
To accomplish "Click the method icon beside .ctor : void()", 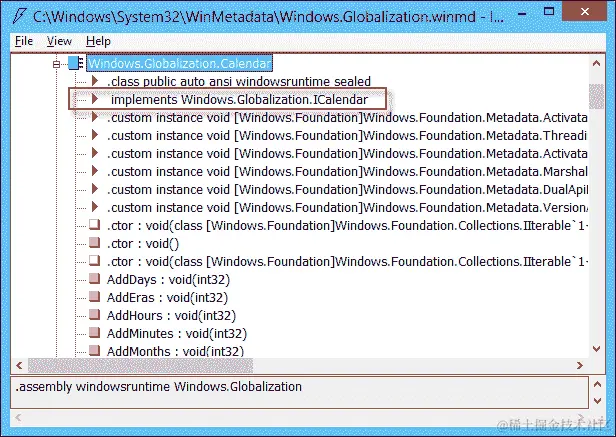I will tap(95, 243).
